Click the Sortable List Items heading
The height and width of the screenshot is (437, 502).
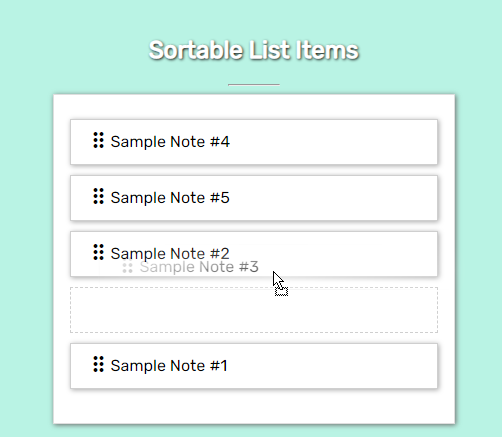[x=254, y=50]
